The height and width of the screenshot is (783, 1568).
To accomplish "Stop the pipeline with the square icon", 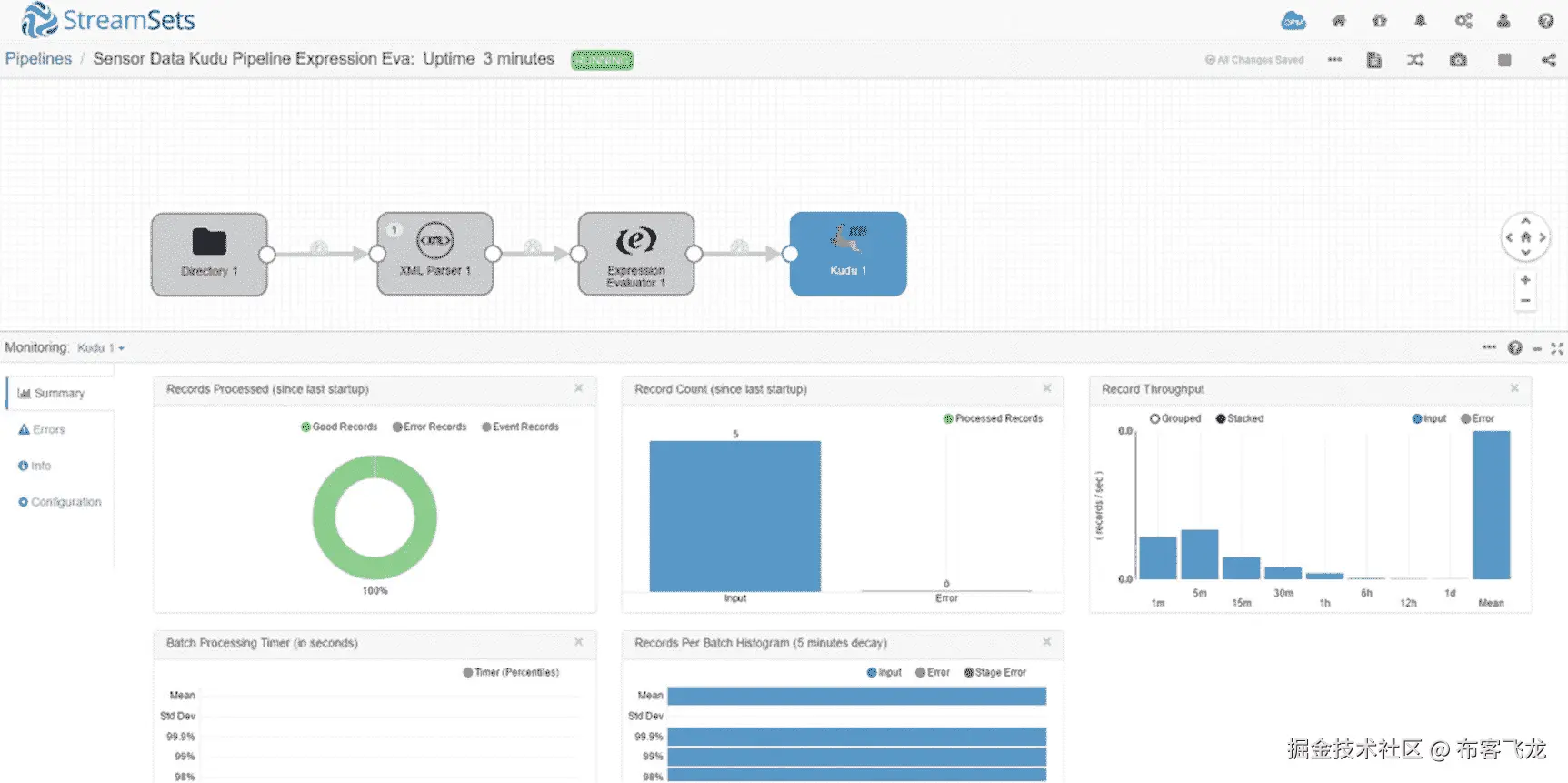I will point(1504,60).
